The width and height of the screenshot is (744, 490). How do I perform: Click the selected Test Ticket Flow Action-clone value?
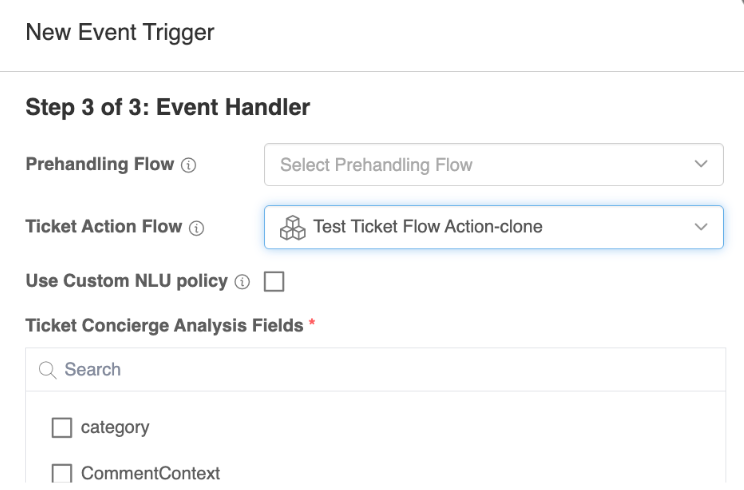428,227
